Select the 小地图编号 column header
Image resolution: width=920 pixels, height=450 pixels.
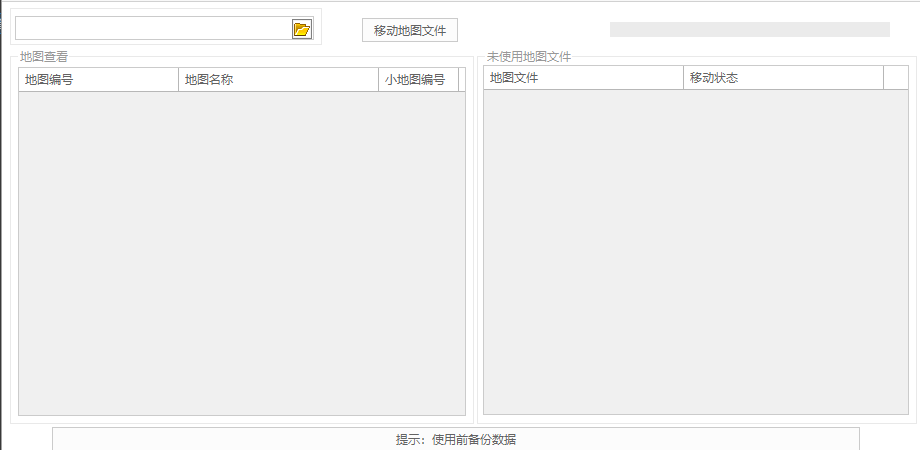pyautogui.click(x=417, y=80)
